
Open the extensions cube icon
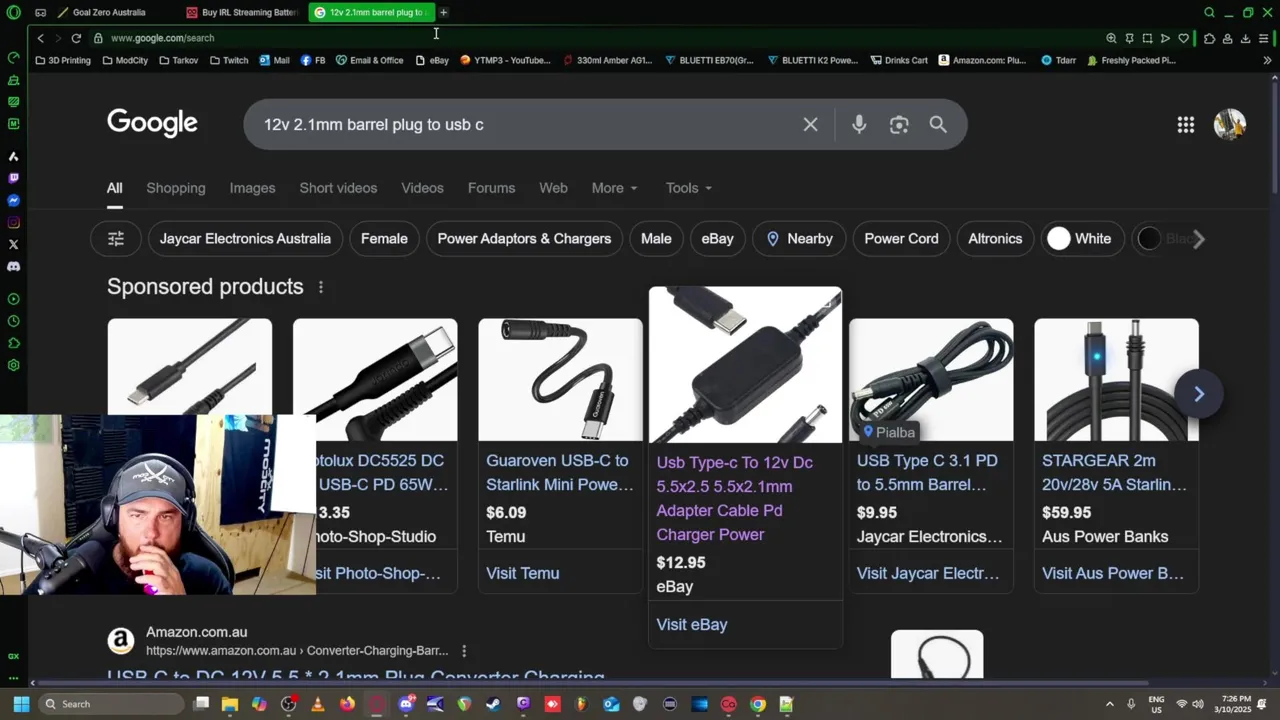[x=1209, y=38]
